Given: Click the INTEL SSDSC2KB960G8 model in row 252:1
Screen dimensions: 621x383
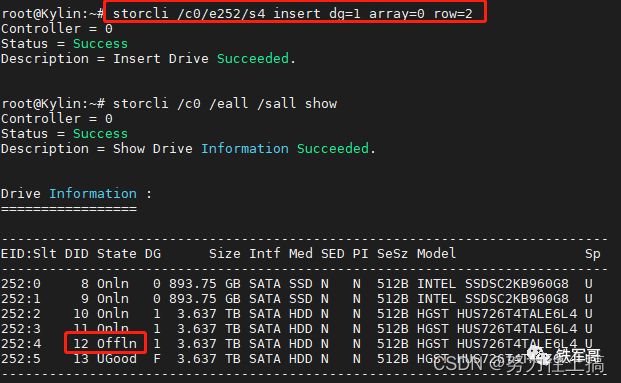Looking at the screenshot, I should (493, 298).
